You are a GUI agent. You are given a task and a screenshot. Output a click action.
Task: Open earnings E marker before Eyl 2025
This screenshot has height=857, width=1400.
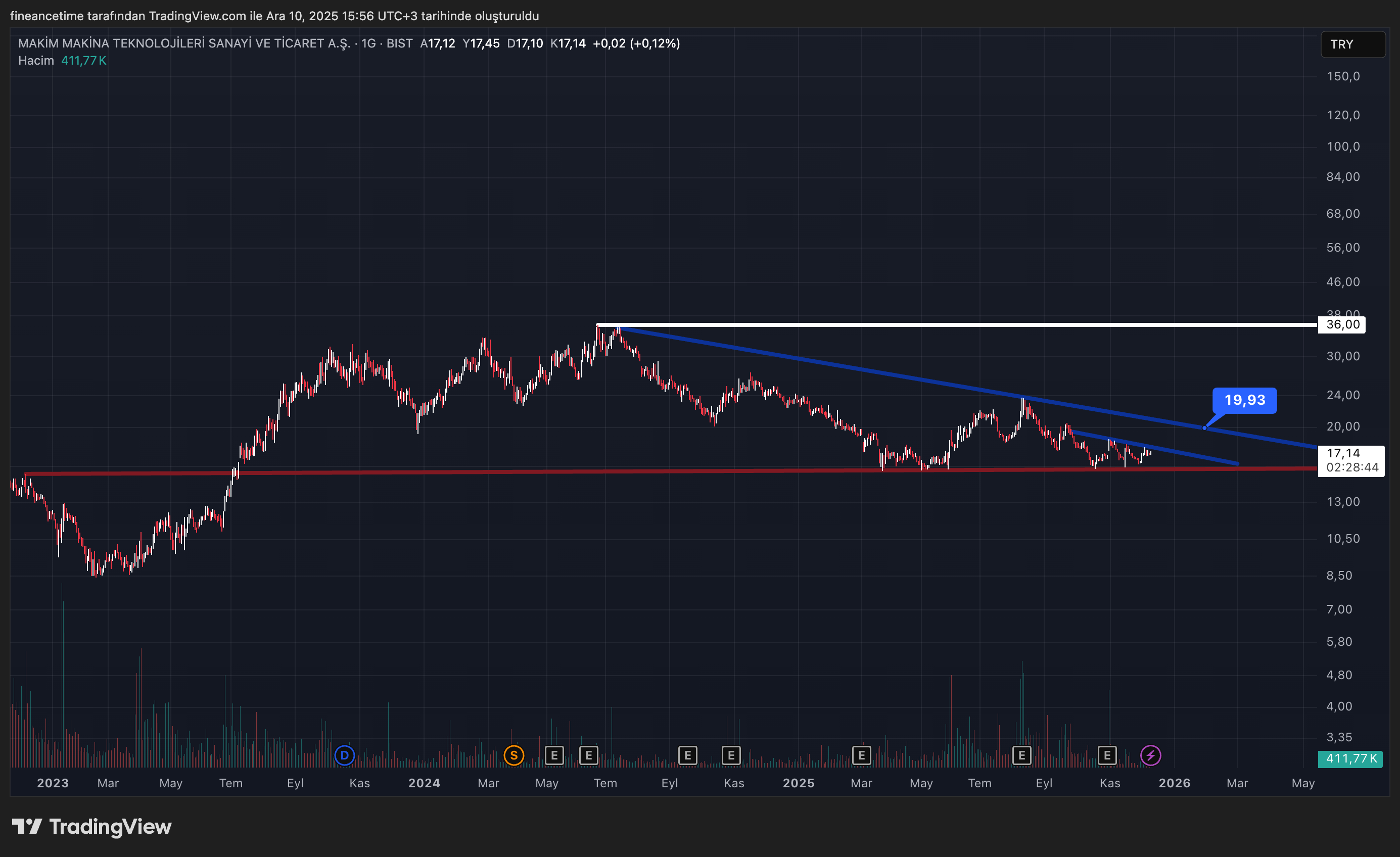(x=1021, y=755)
